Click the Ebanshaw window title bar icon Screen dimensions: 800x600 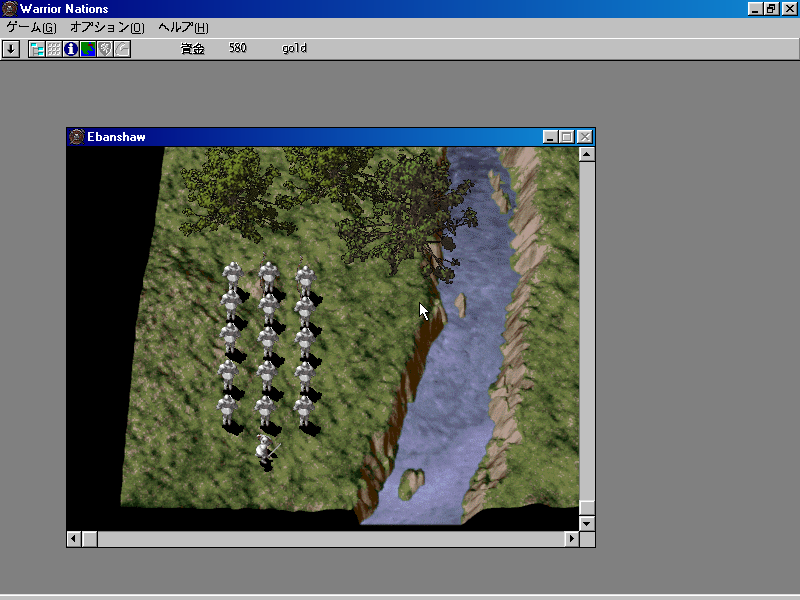pos(77,137)
